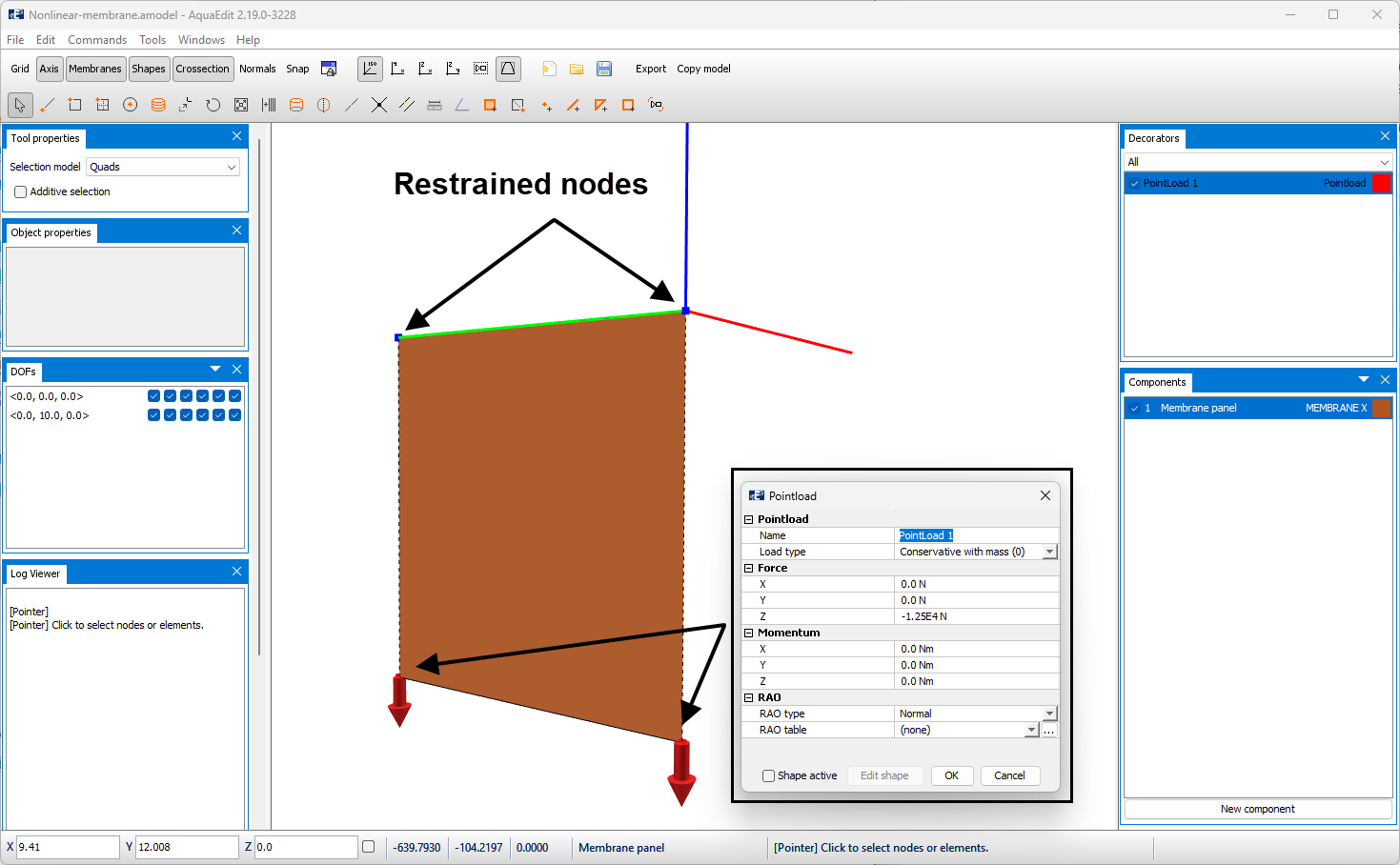Click the isometric view icon
The width and height of the screenshot is (1400, 865).
[370, 69]
